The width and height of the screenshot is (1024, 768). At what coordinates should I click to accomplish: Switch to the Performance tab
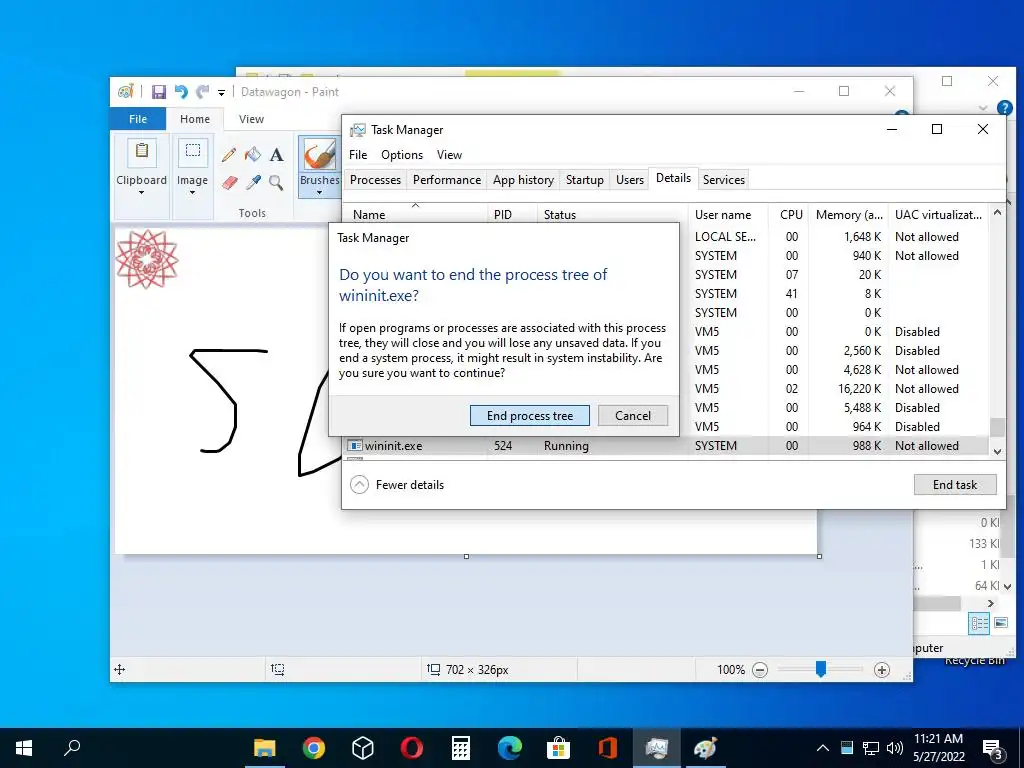click(447, 180)
